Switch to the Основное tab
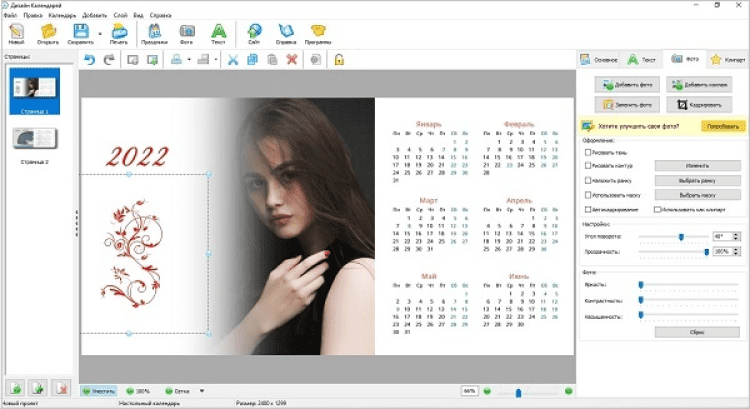The width and height of the screenshot is (750, 409). [599, 59]
